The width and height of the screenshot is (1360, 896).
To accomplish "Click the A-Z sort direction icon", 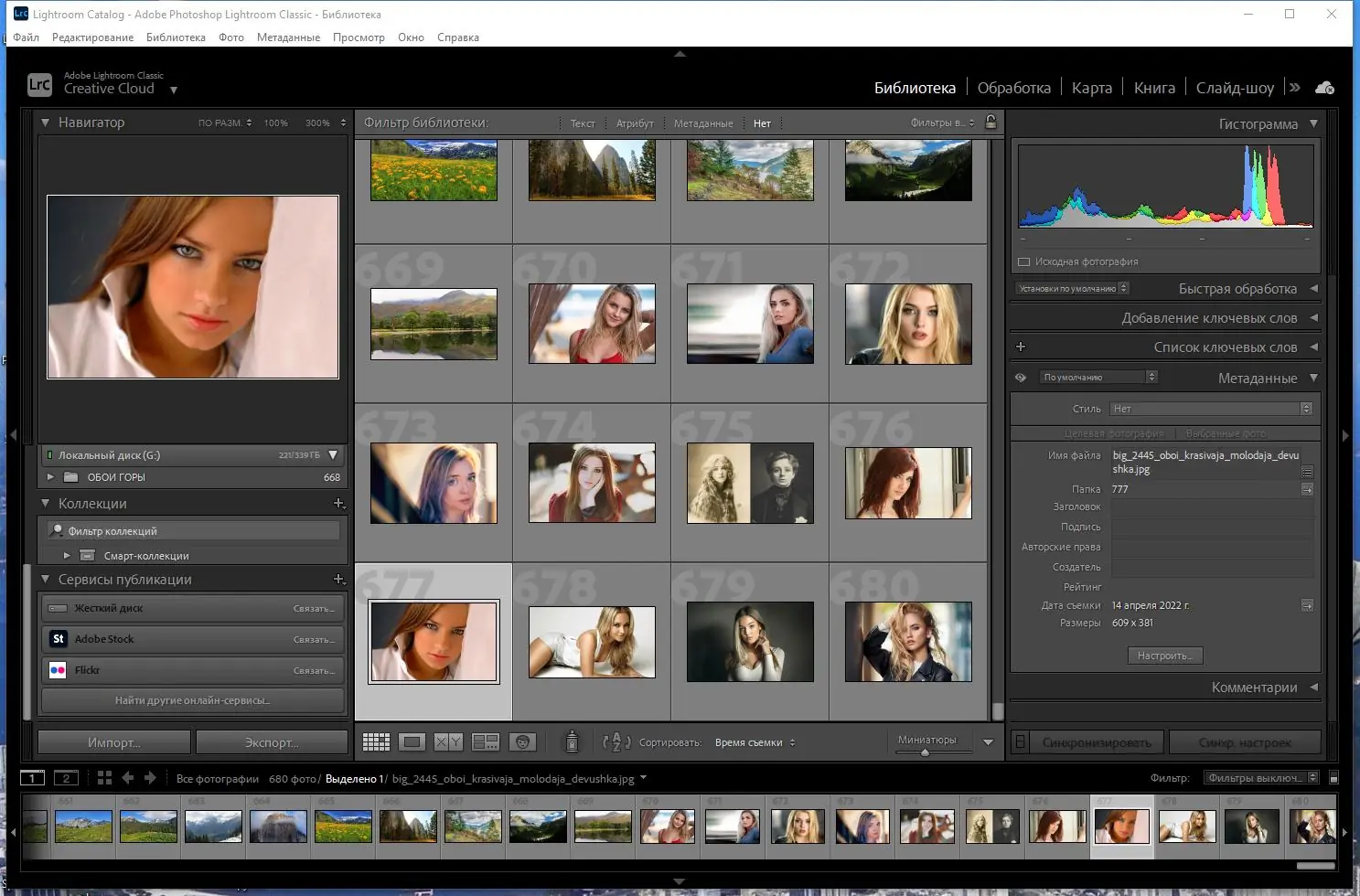I will pos(616,742).
